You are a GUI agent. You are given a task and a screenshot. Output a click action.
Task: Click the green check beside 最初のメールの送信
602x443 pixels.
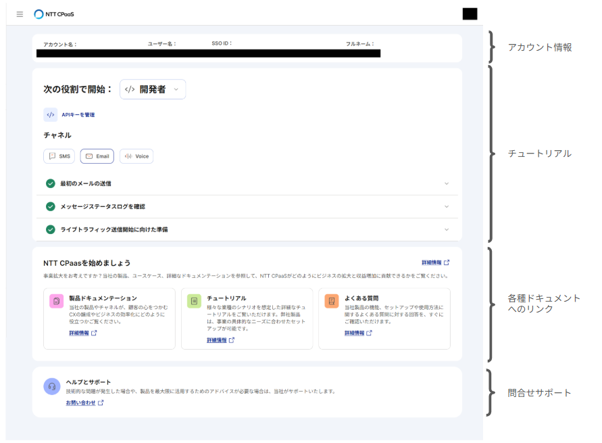pos(50,183)
